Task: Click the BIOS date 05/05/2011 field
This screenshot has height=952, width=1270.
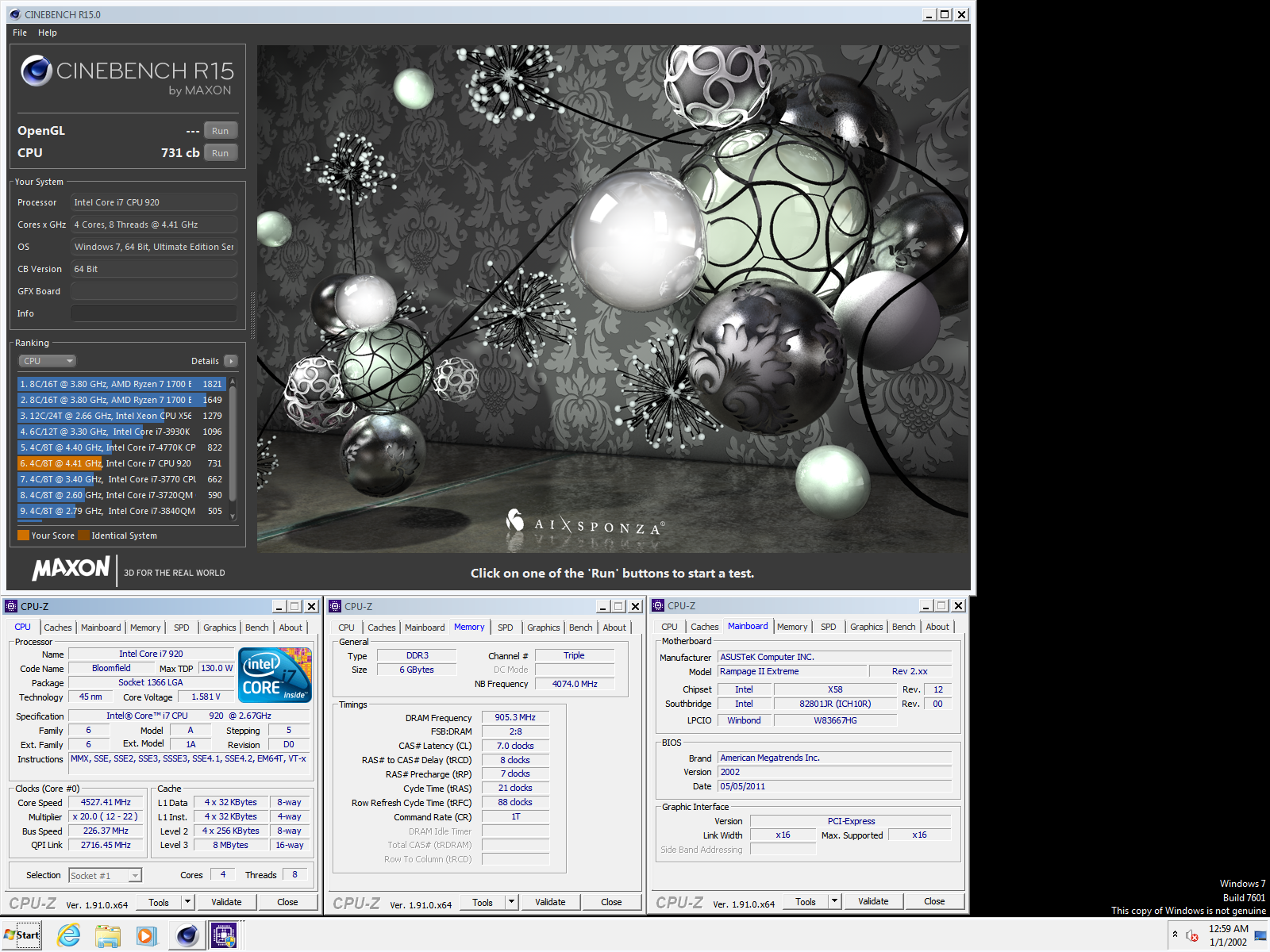Action: click(834, 786)
